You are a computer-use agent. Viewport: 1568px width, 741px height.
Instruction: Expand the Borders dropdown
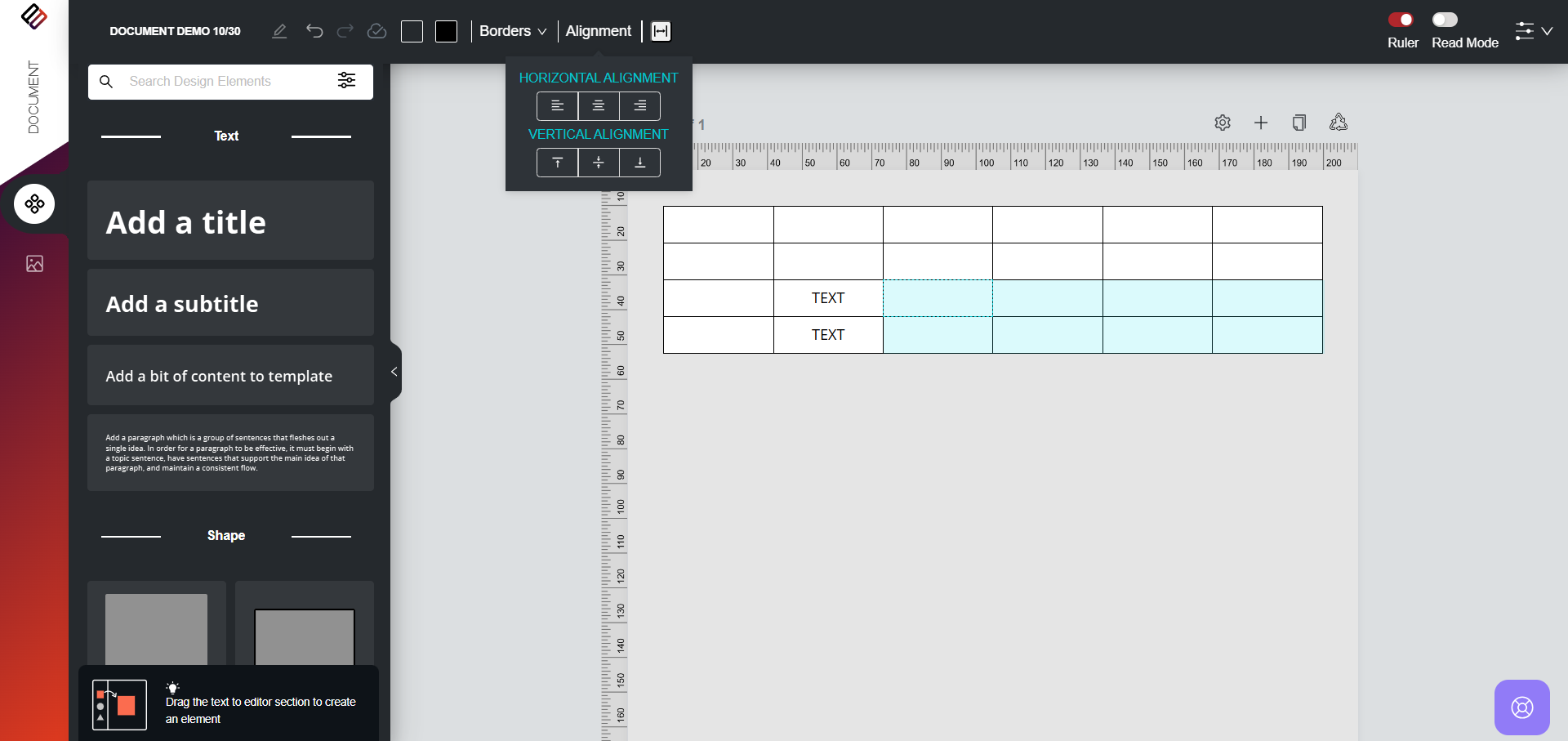(513, 31)
